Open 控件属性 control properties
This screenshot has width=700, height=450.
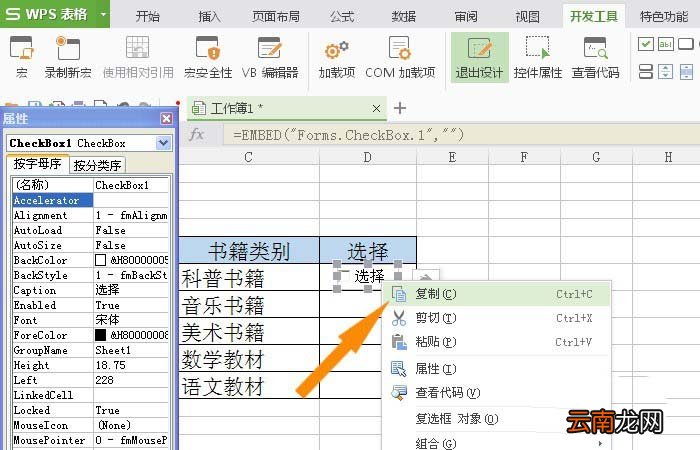pos(538,57)
